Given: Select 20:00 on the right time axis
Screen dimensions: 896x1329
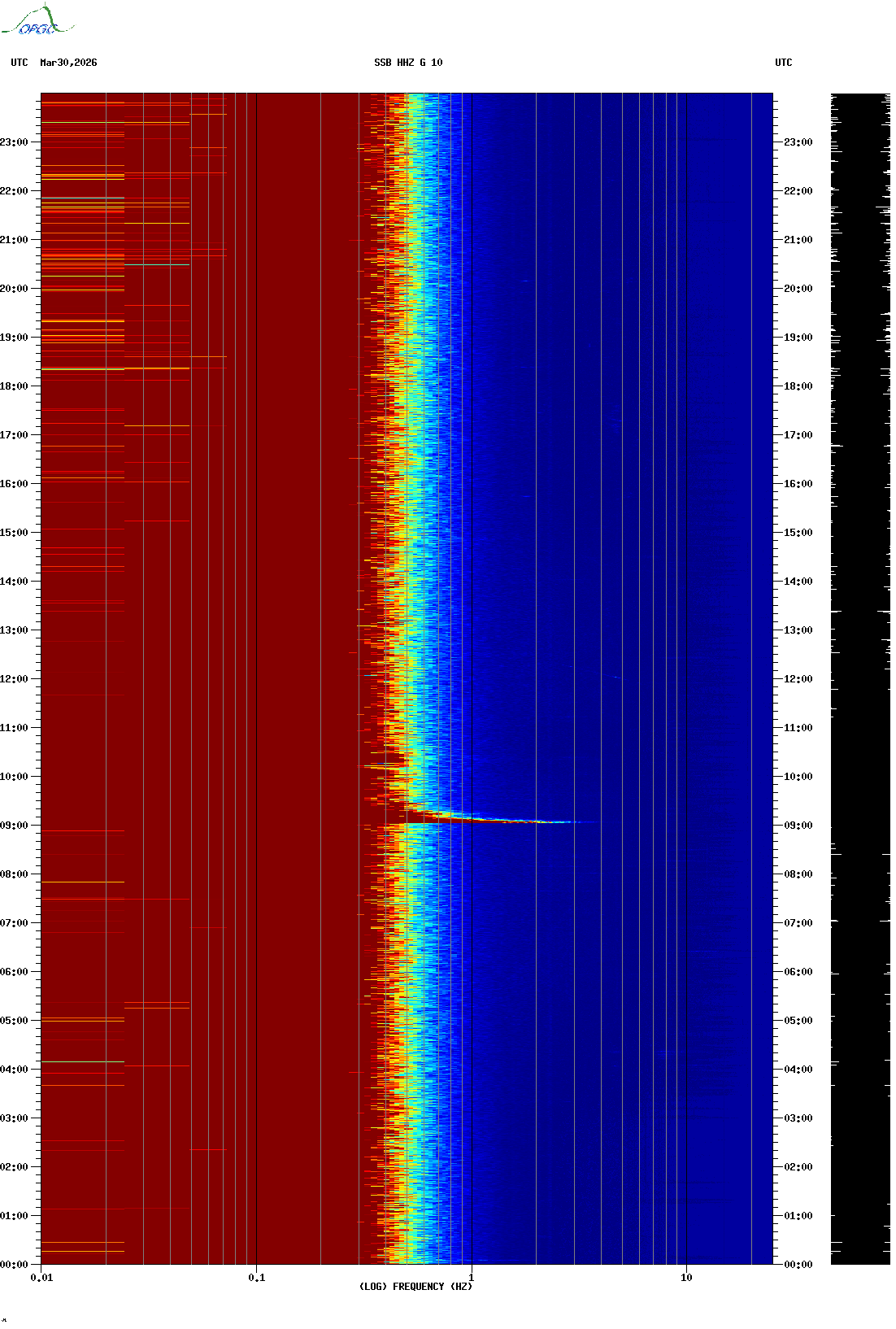Looking at the screenshot, I should tap(798, 289).
